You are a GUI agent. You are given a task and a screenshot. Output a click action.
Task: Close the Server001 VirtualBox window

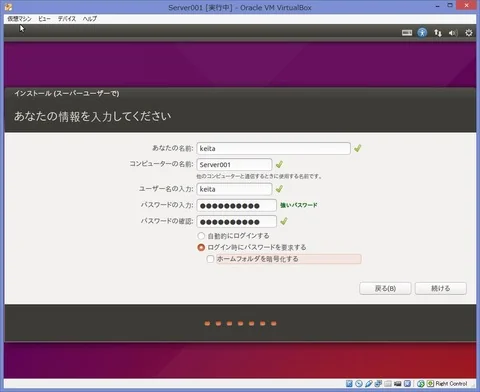(x=466, y=5)
